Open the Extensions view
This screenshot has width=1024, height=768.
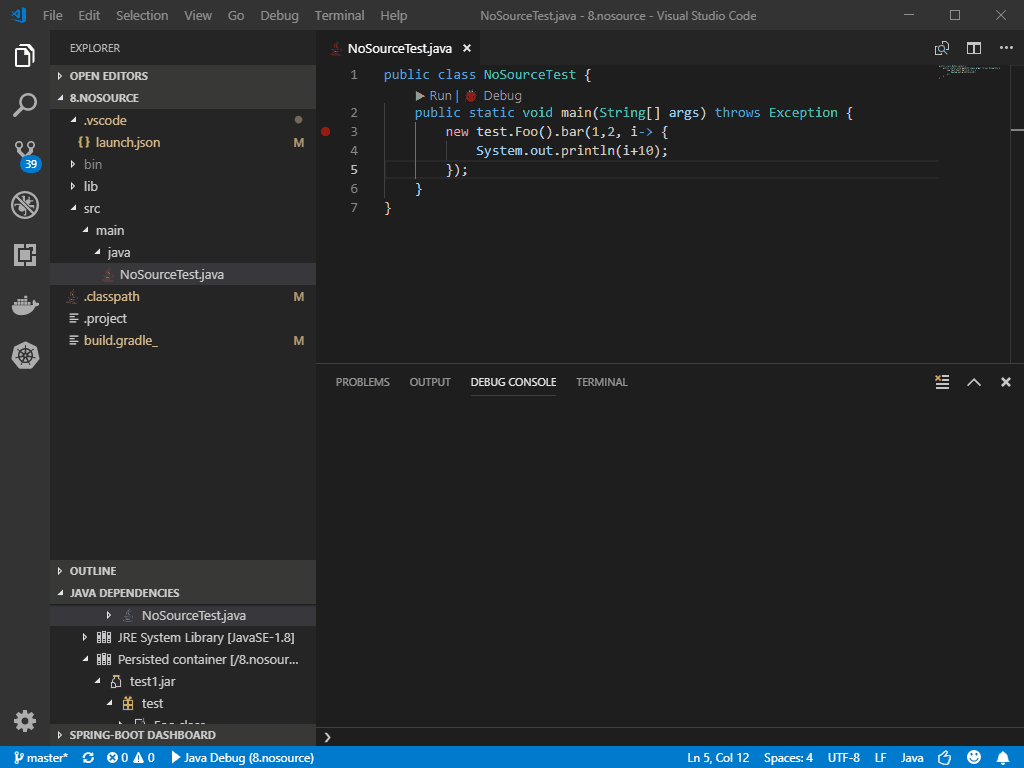tap(24, 255)
